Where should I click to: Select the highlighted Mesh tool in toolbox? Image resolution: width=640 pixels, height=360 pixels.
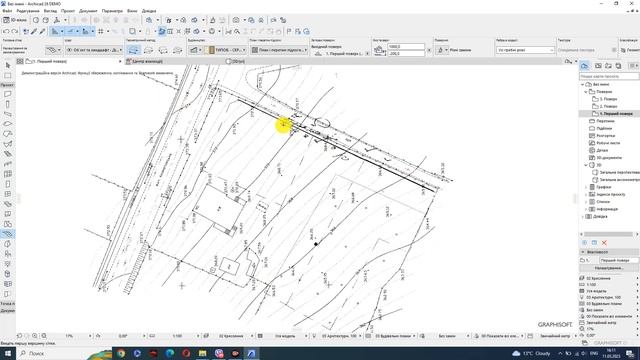pos(8,234)
